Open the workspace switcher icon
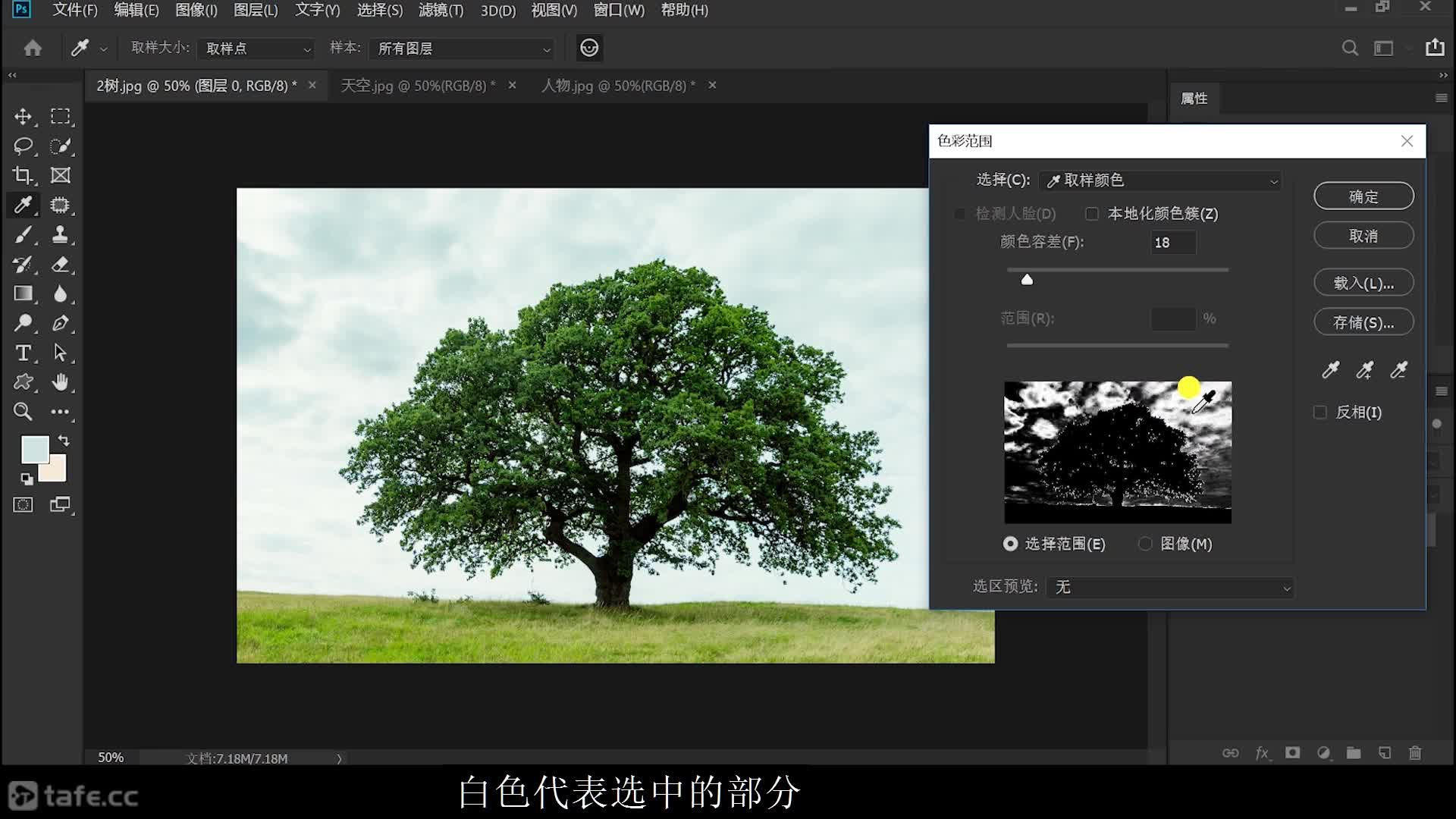This screenshot has width=1456, height=819. 1384,49
